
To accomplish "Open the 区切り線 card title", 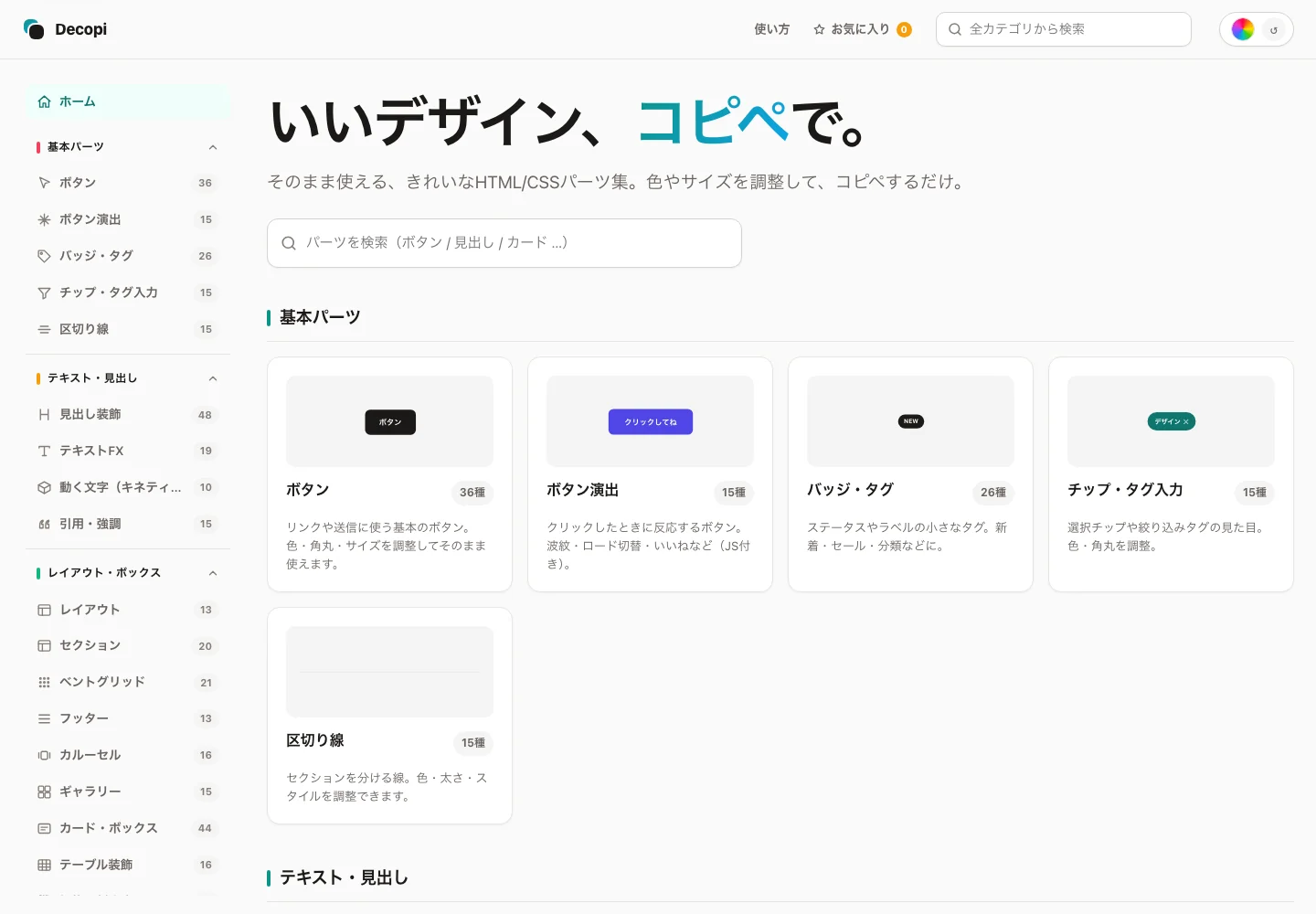I will (x=315, y=740).
